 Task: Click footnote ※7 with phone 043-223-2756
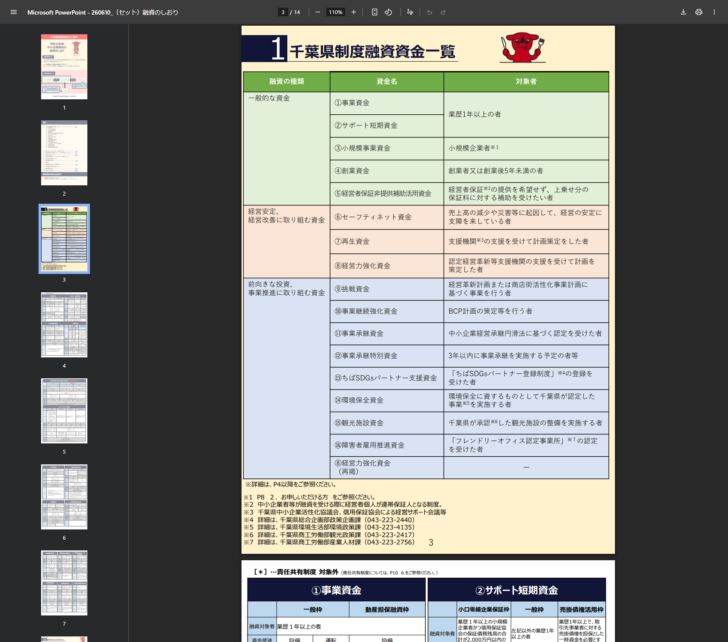329,542
